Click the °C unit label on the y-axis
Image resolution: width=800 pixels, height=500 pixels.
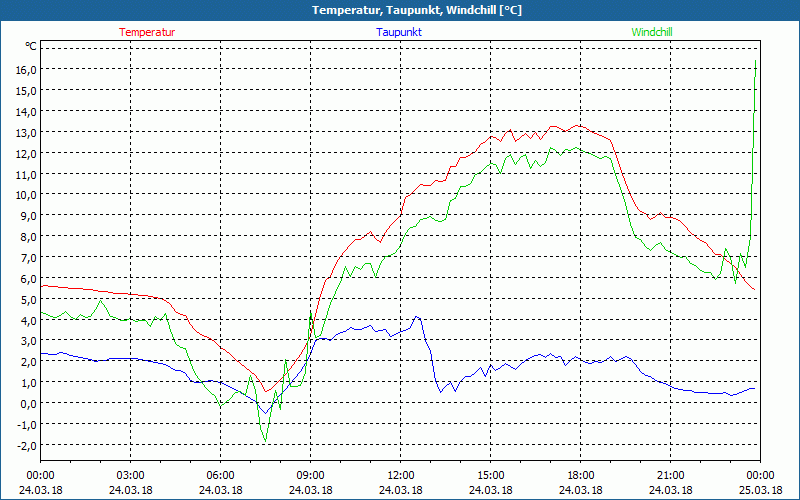[x=31, y=46]
